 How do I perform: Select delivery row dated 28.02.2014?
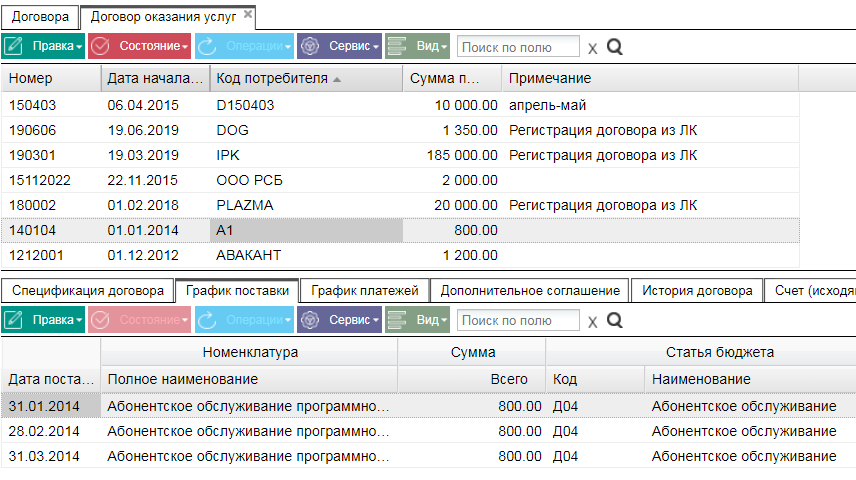point(429,431)
